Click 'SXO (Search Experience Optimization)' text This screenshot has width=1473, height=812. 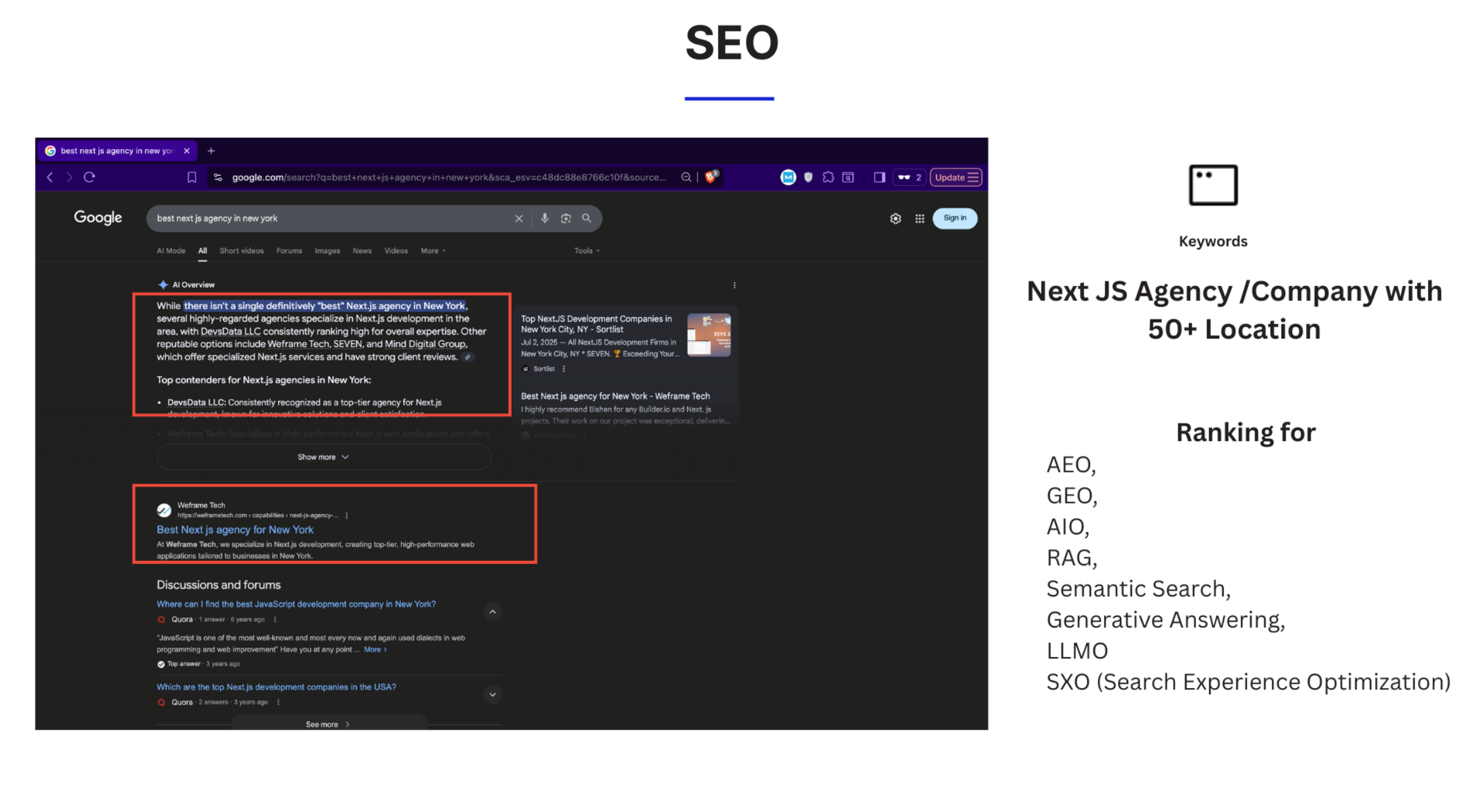point(1248,682)
